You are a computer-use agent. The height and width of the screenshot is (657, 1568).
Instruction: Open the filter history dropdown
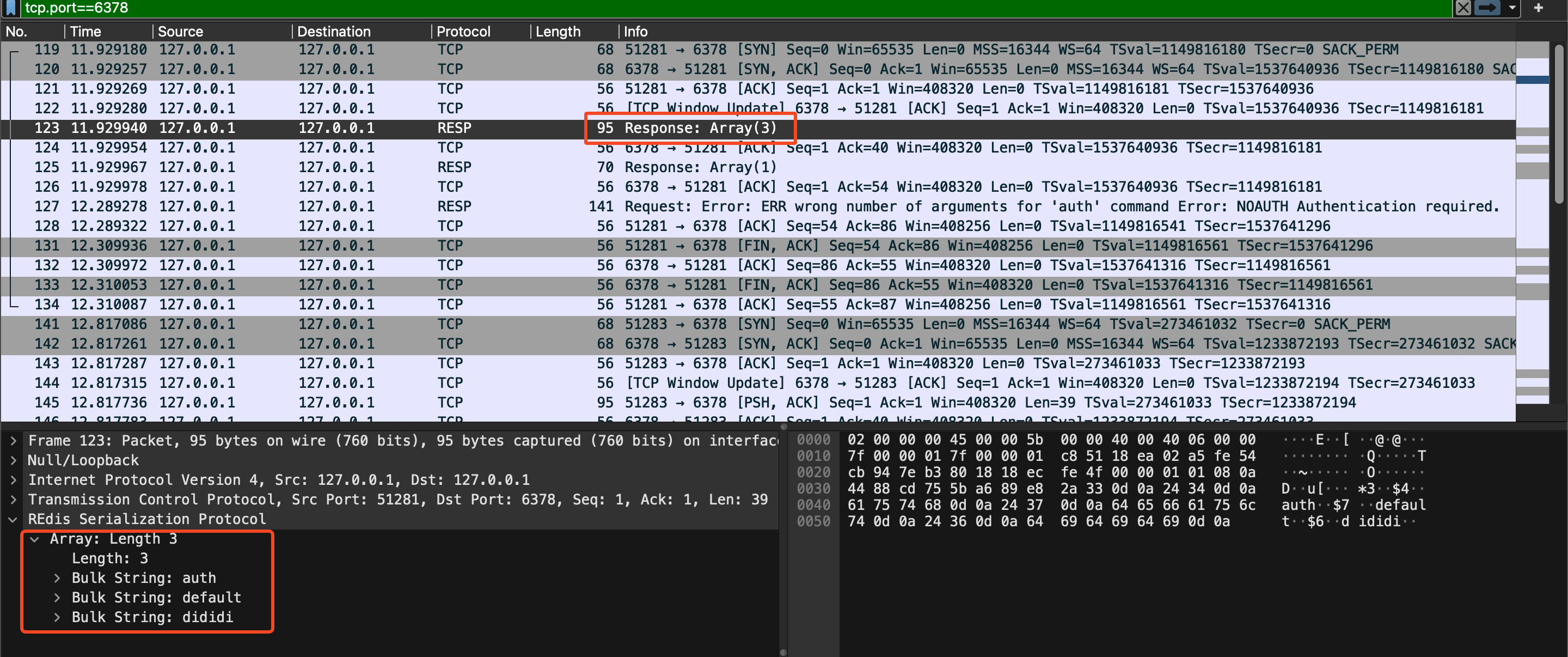pyautogui.click(x=1512, y=8)
